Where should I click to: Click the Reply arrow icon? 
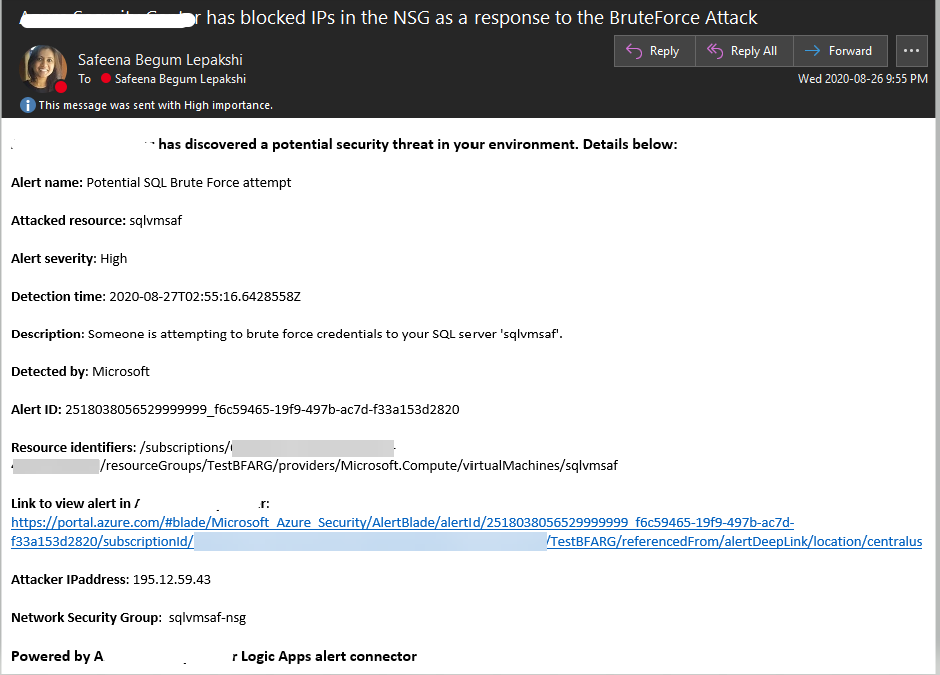click(633, 51)
